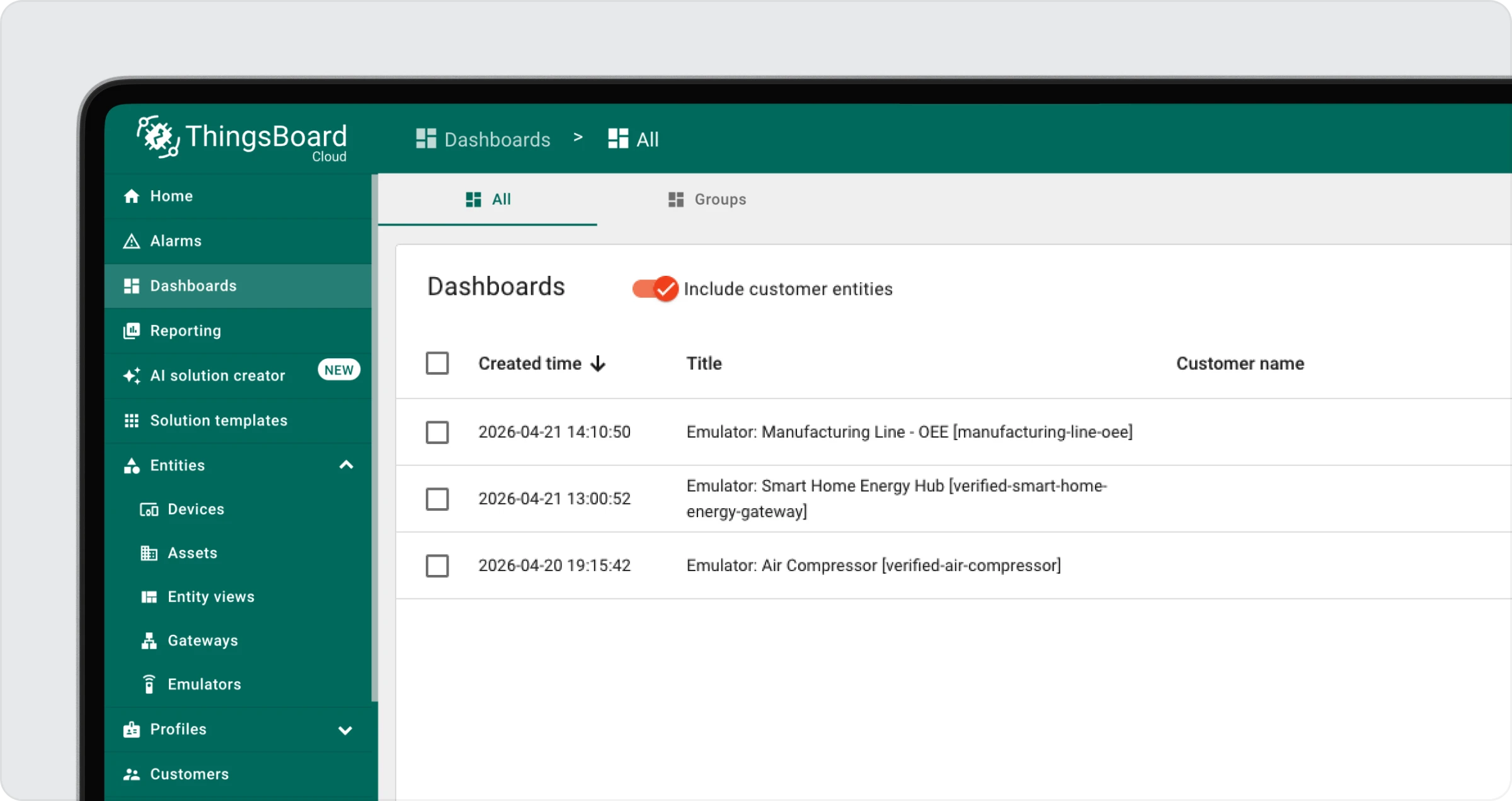The image size is (1512, 801).
Task: Check the select-all header checkbox
Action: pos(437,363)
